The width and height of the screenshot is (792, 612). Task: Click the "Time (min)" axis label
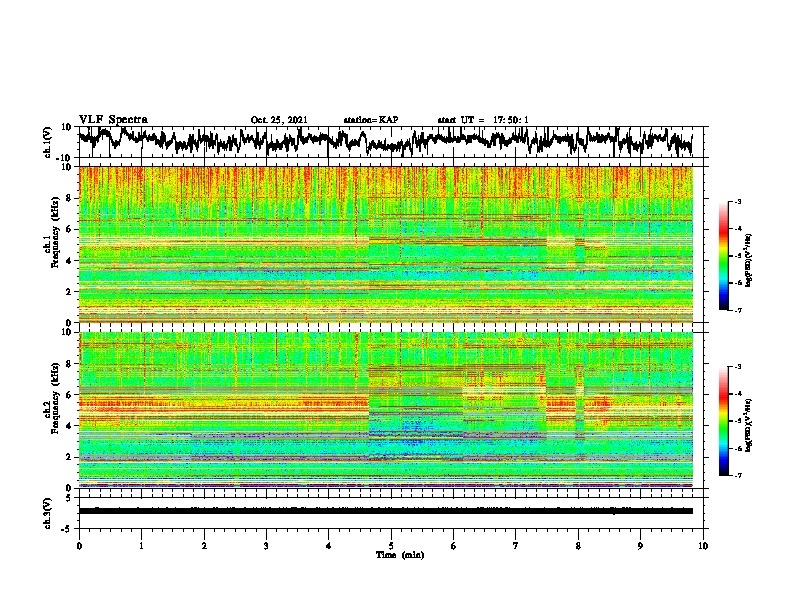(400, 555)
